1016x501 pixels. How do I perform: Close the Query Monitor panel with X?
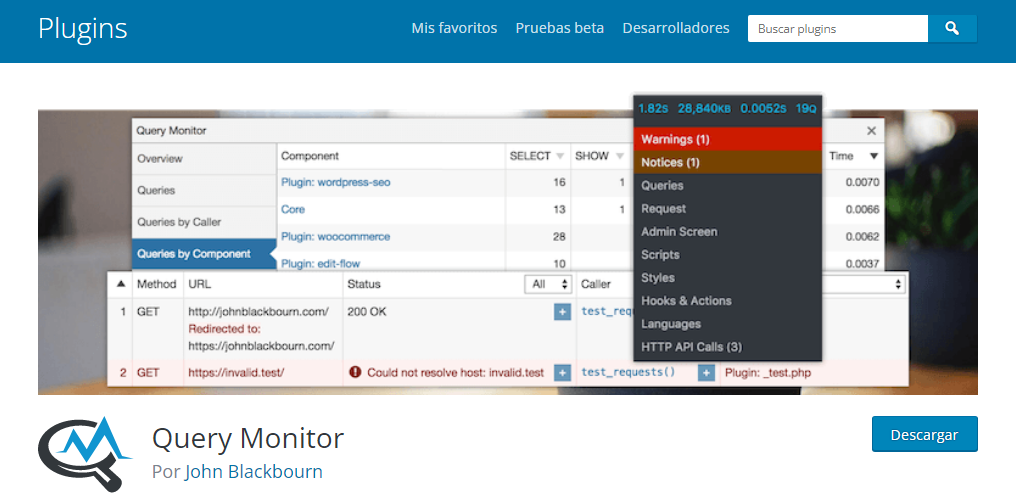pos(872,130)
